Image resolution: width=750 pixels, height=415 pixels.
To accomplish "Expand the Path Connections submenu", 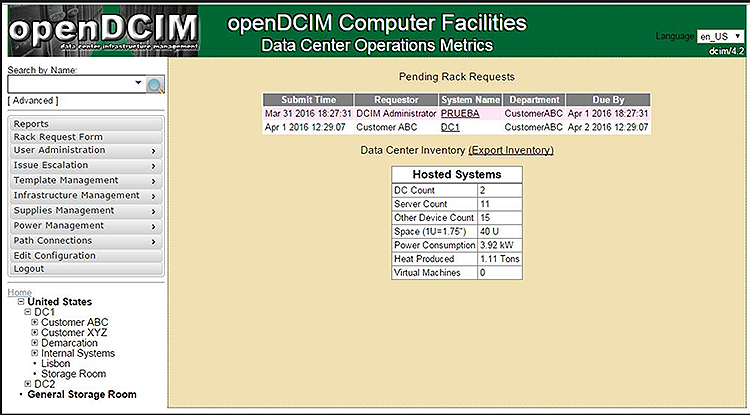I will click(x=86, y=240).
